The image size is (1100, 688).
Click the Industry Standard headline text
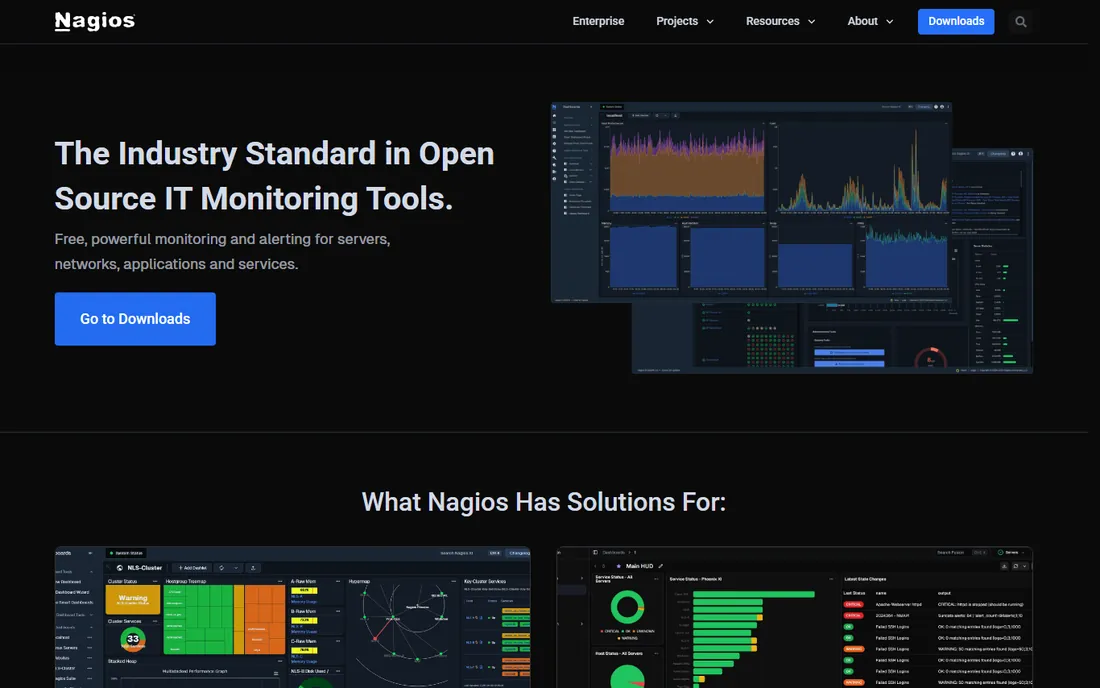274,176
